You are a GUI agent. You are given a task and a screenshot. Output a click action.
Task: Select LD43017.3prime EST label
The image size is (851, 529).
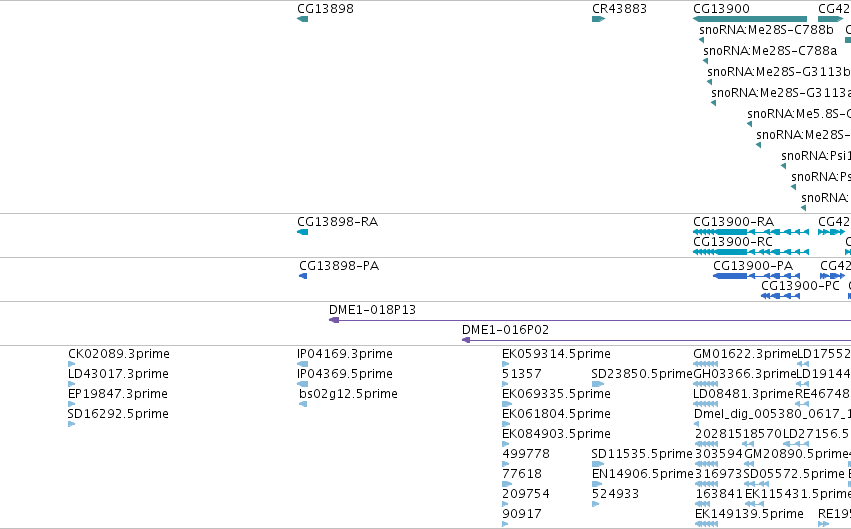coord(118,374)
